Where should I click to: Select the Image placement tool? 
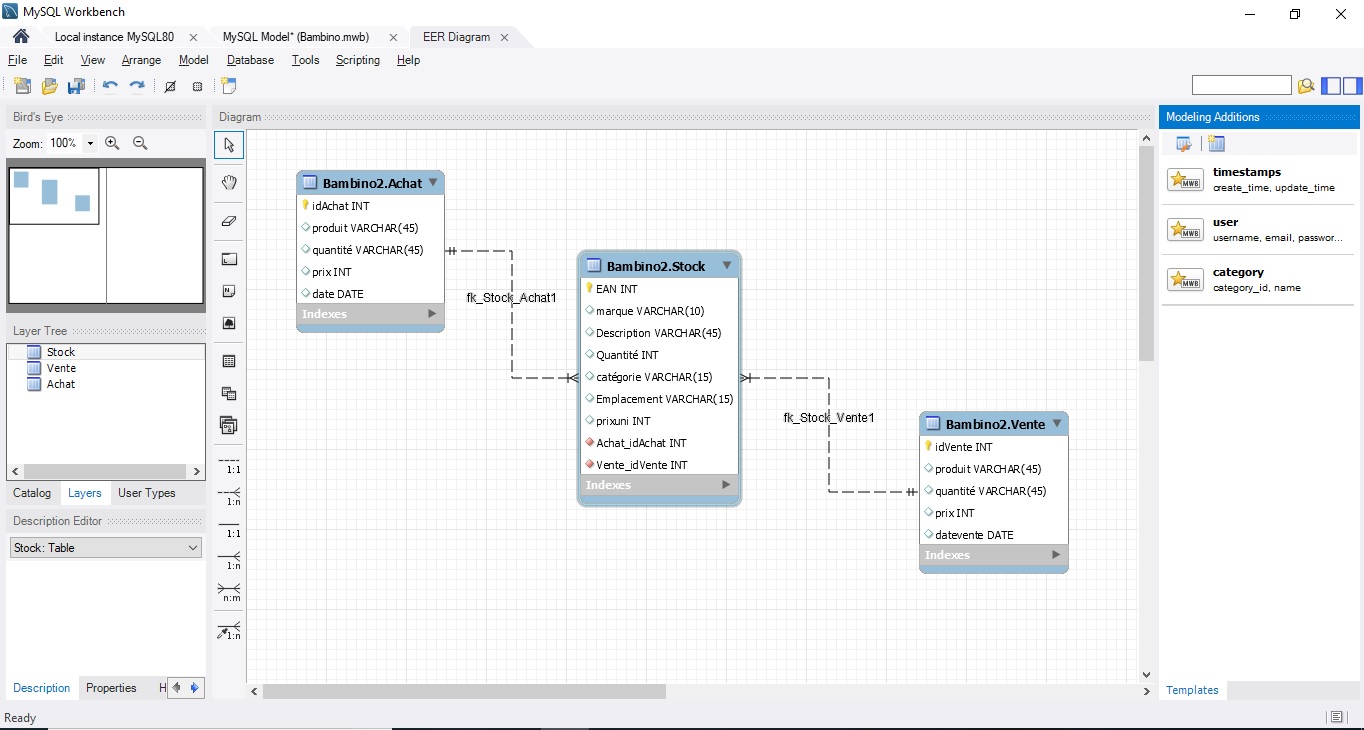click(229, 323)
